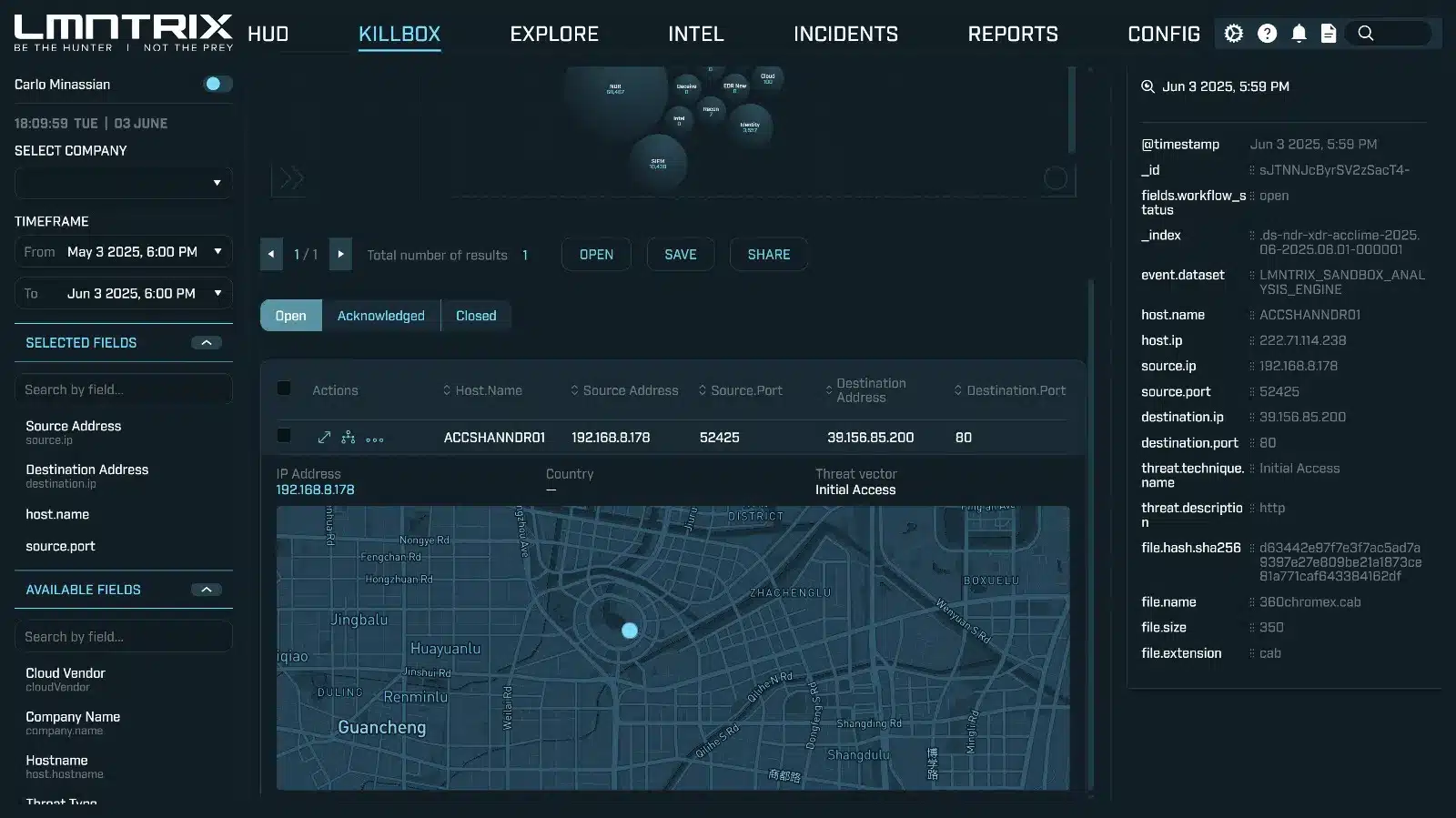Collapse the Available Fields section
This screenshot has height=818, width=1456.
(x=207, y=590)
